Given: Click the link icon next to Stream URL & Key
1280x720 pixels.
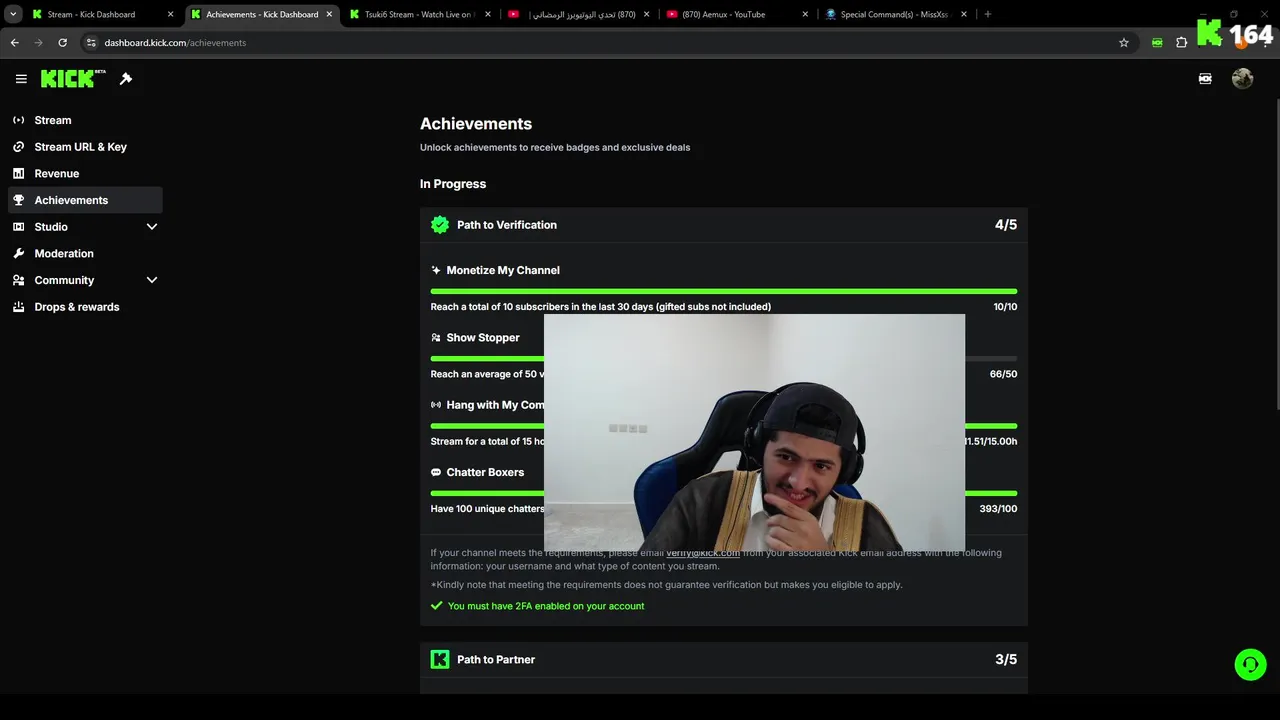Looking at the screenshot, I should coord(18,147).
